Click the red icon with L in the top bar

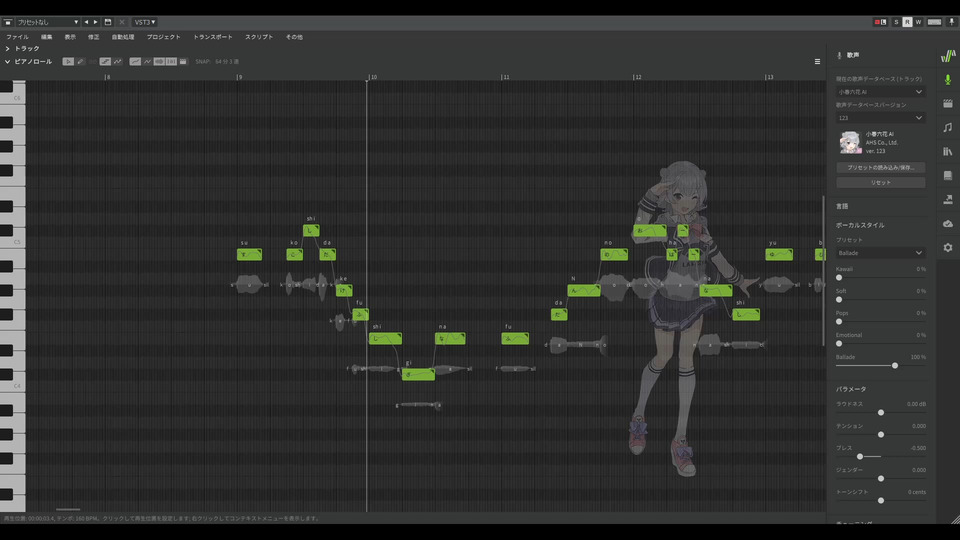click(880, 22)
